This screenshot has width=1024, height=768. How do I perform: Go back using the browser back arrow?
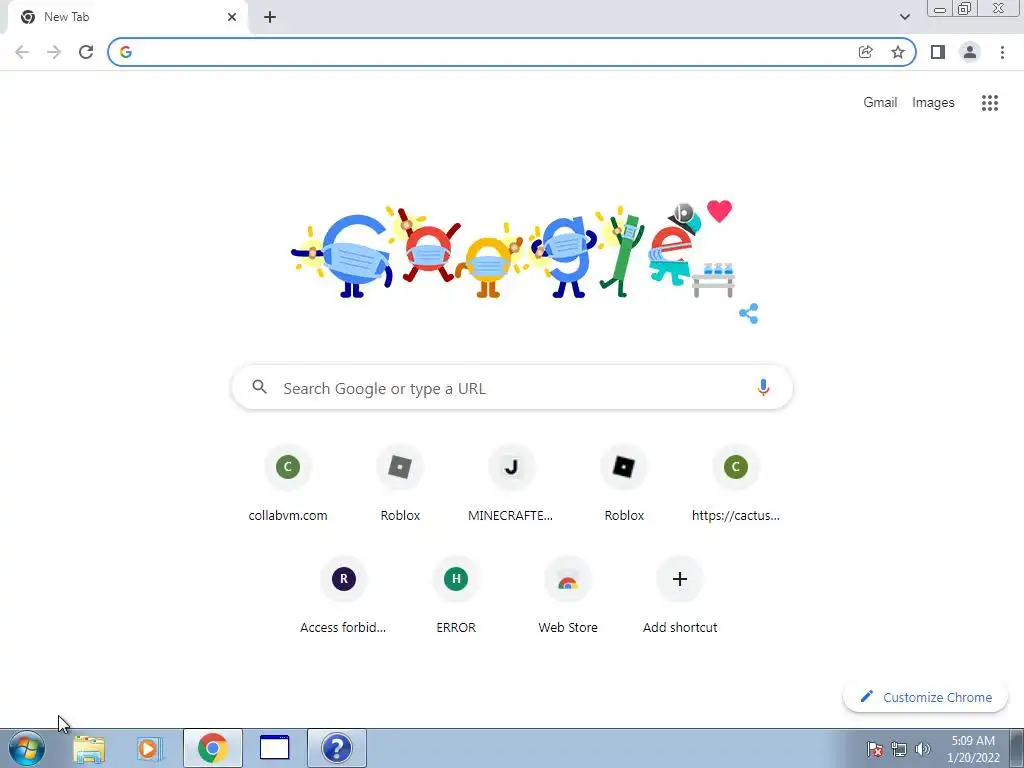pos(22,52)
